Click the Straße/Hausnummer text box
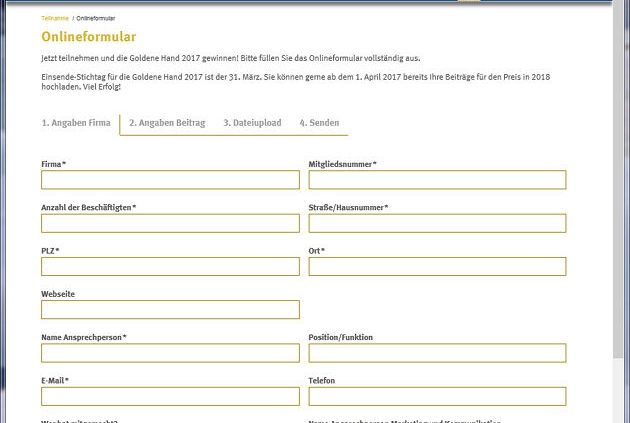Screen dimensions: 630x423 point(437,223)
